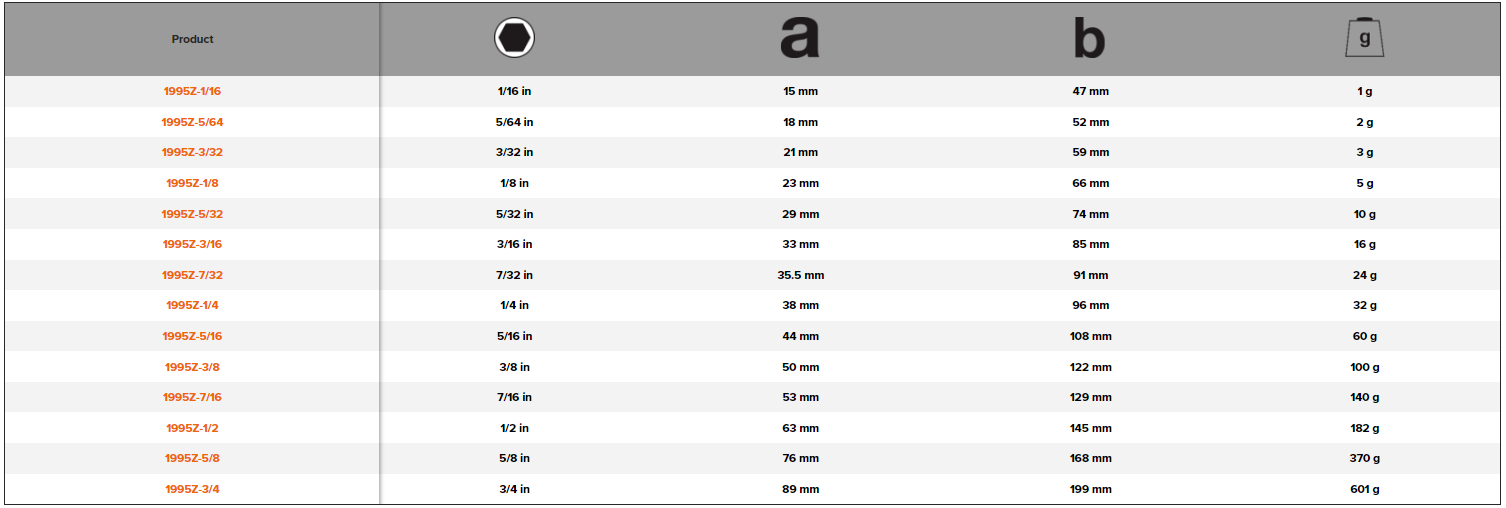Screen dimensions: 1506x508
Task: Click the Product column header
Action: [192, 39]
